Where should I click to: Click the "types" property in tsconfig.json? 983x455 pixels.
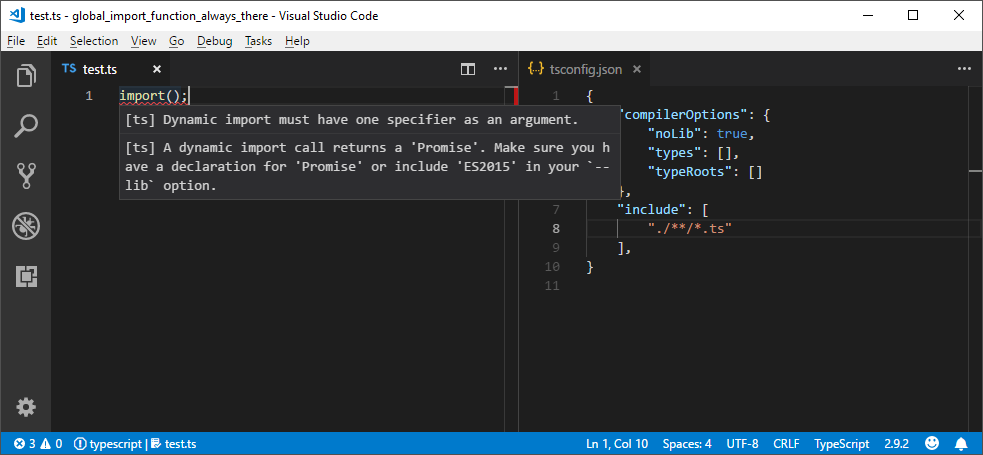pyautogui.click(x=674, y=152)
